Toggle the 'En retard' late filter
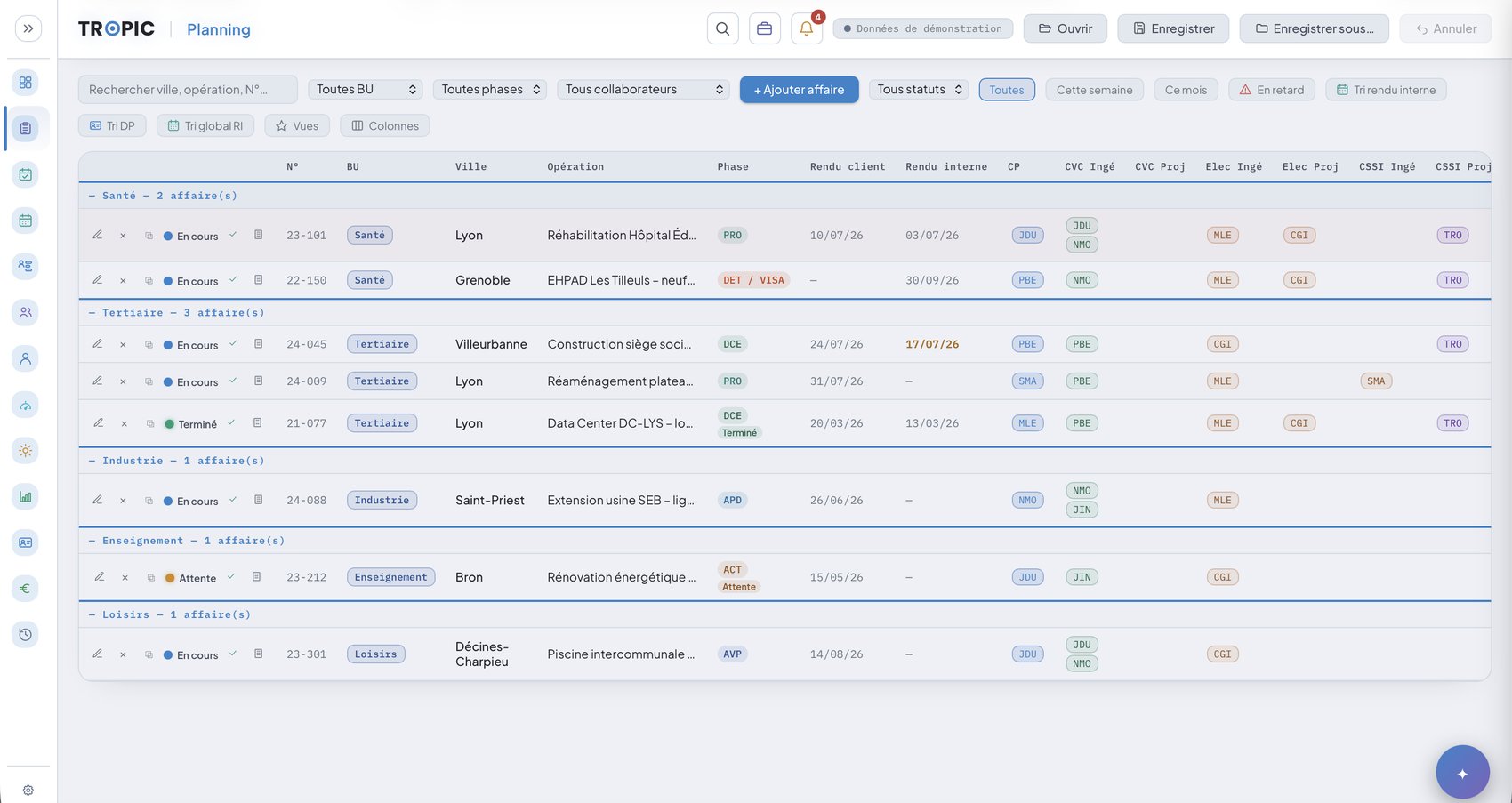The height and width of the screenshot is (803, 1512). tap(1272, 90)
